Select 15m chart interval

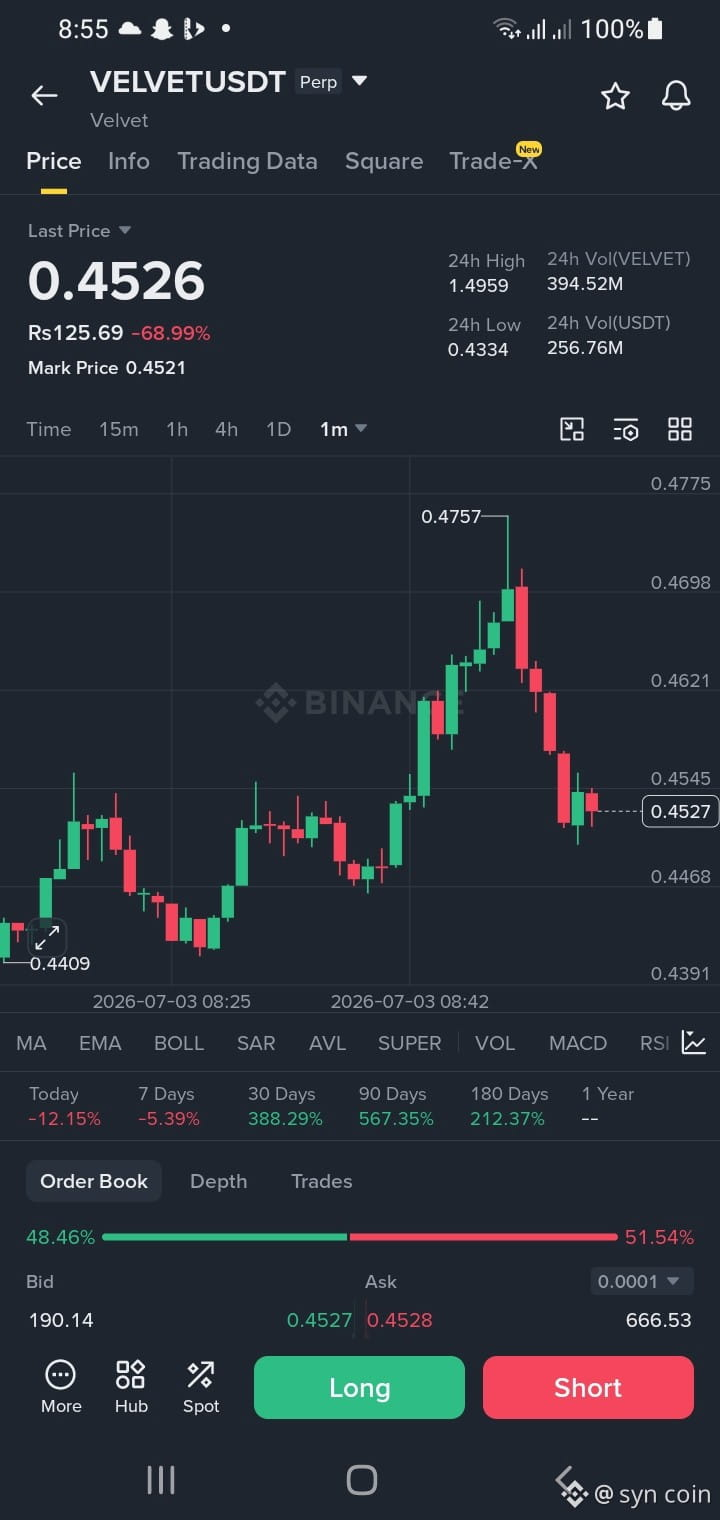pyautogui.click(x=119, y=429)
